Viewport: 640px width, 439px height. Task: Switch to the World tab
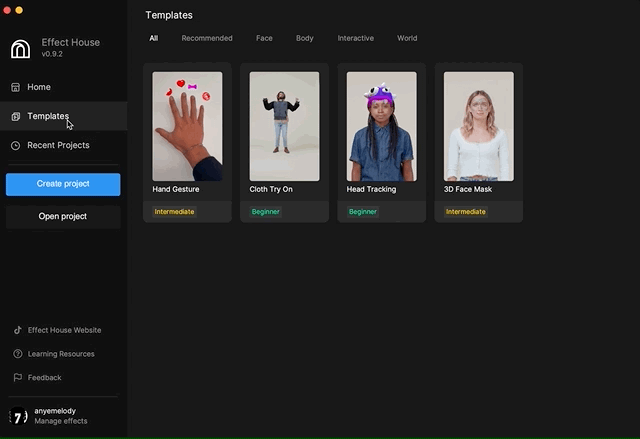coord(407,38)
